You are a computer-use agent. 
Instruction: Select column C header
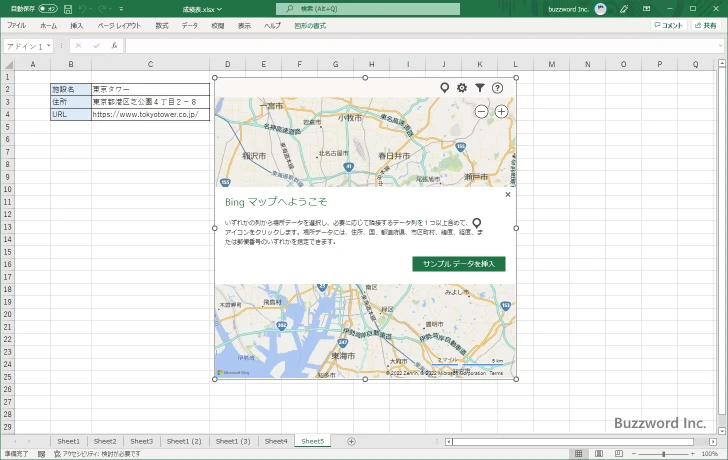coord(150,65)
